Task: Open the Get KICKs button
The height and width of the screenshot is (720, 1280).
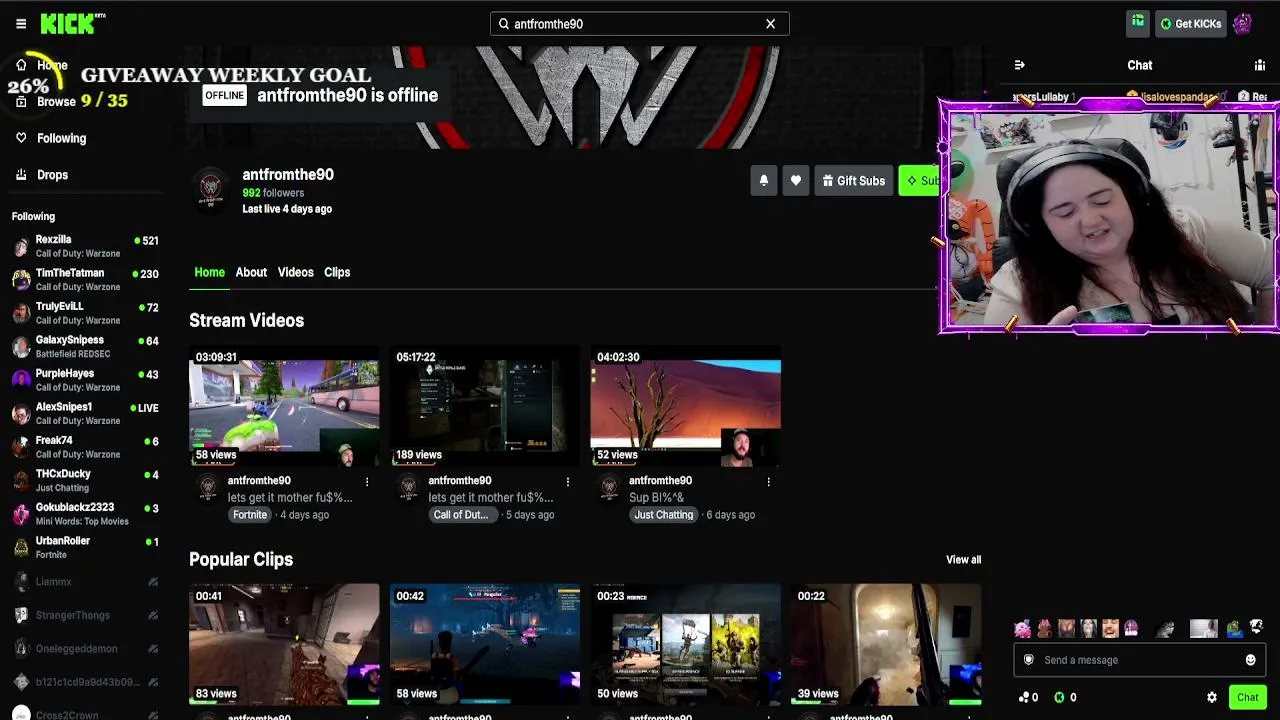Action: [1190, 24]
